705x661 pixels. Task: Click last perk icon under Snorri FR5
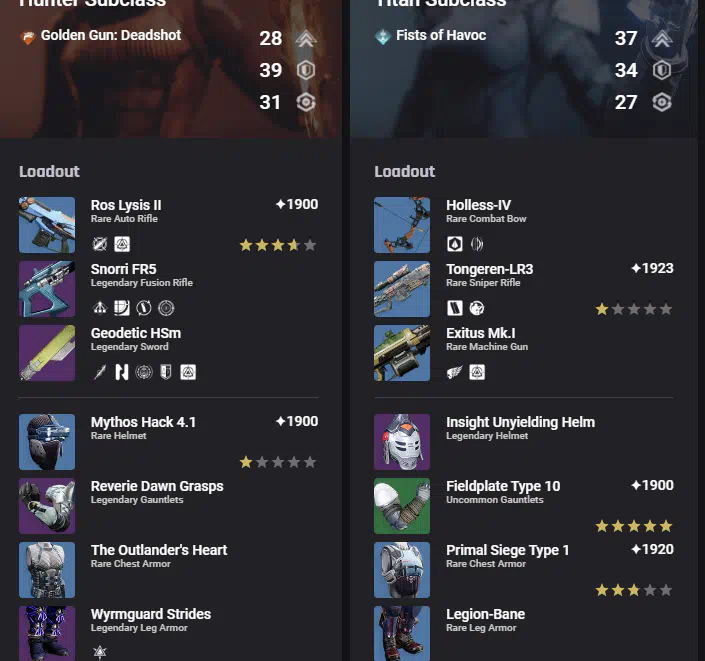pyautogui.click(x=166, y=308)
